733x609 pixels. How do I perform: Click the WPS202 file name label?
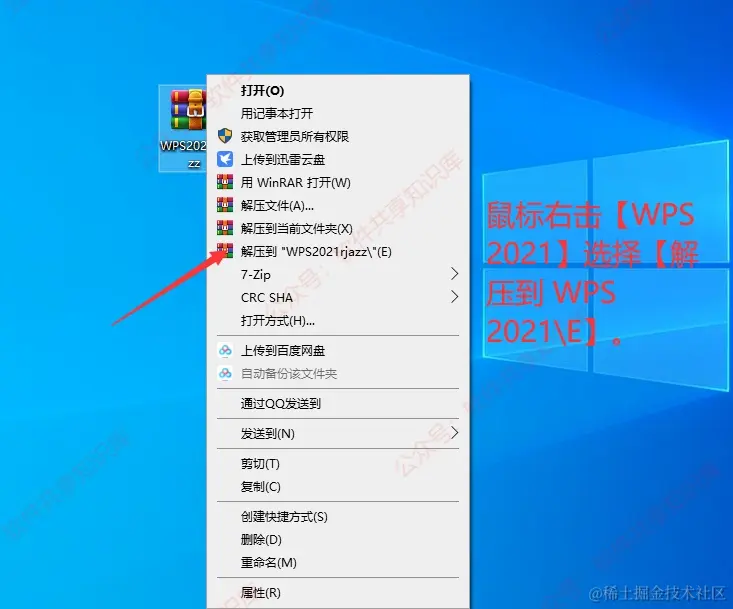click(183, 154)
